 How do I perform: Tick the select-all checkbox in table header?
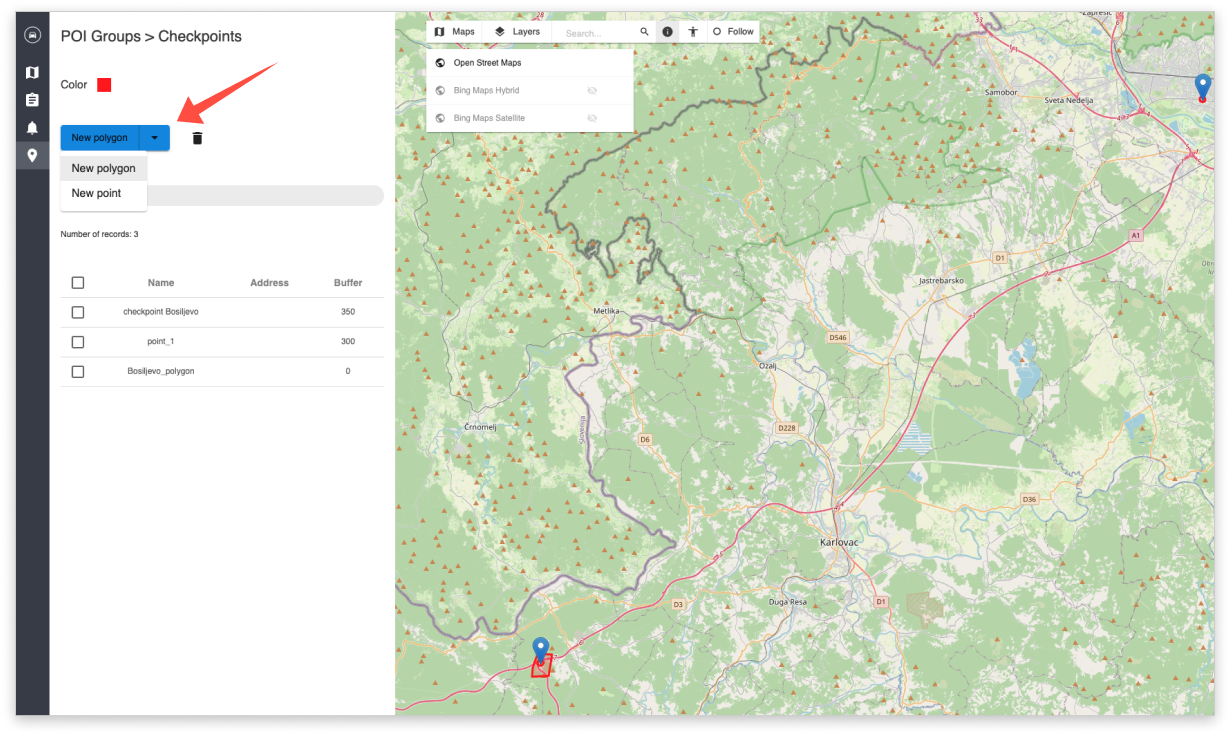(78, 283)
